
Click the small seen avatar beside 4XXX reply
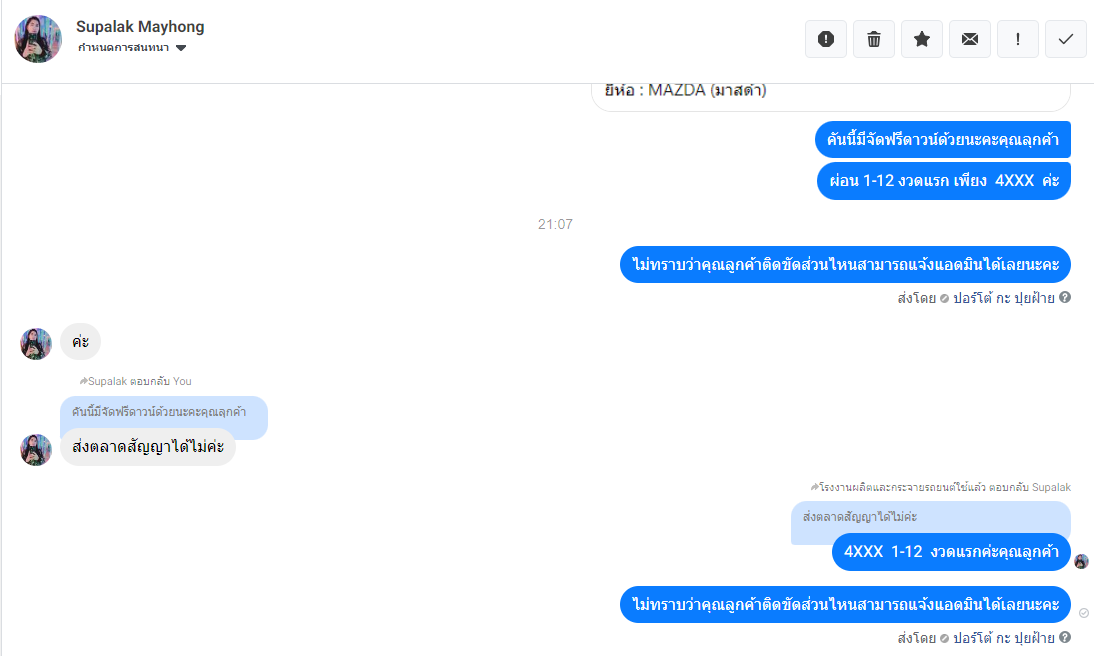point(1081,561)
